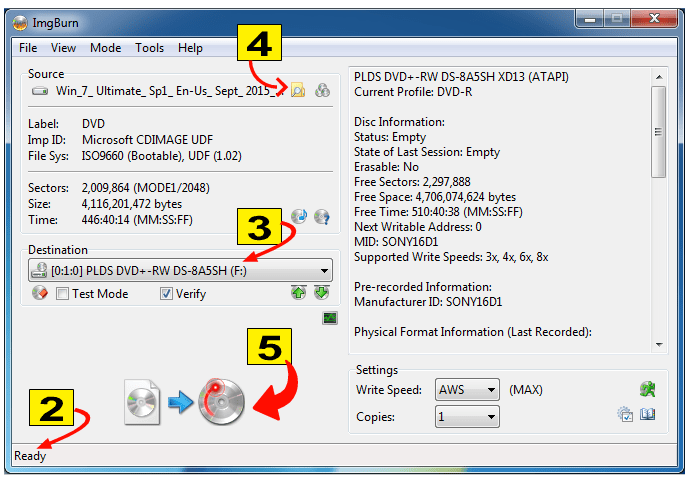Browse for a source image file

298,90
